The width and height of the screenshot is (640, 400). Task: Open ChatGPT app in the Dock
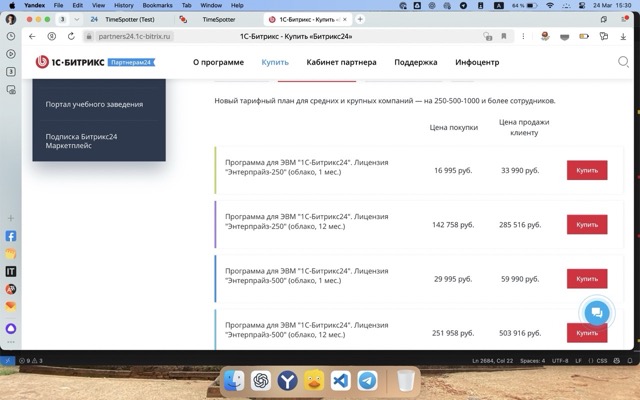click(260, 381)
